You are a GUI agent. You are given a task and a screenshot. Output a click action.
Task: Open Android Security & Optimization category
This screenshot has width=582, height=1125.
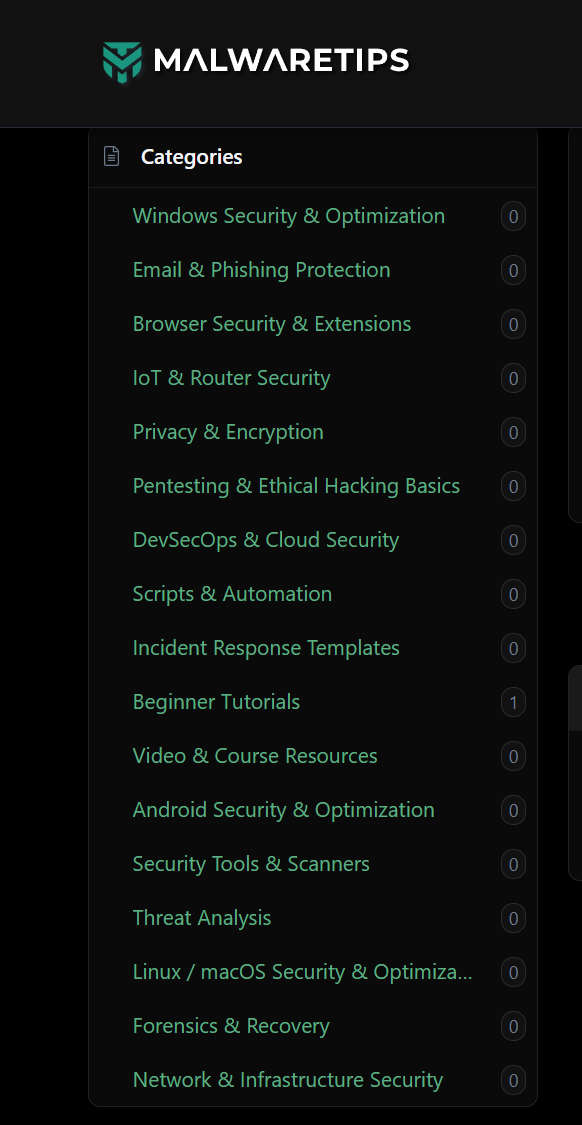point(283,810)
